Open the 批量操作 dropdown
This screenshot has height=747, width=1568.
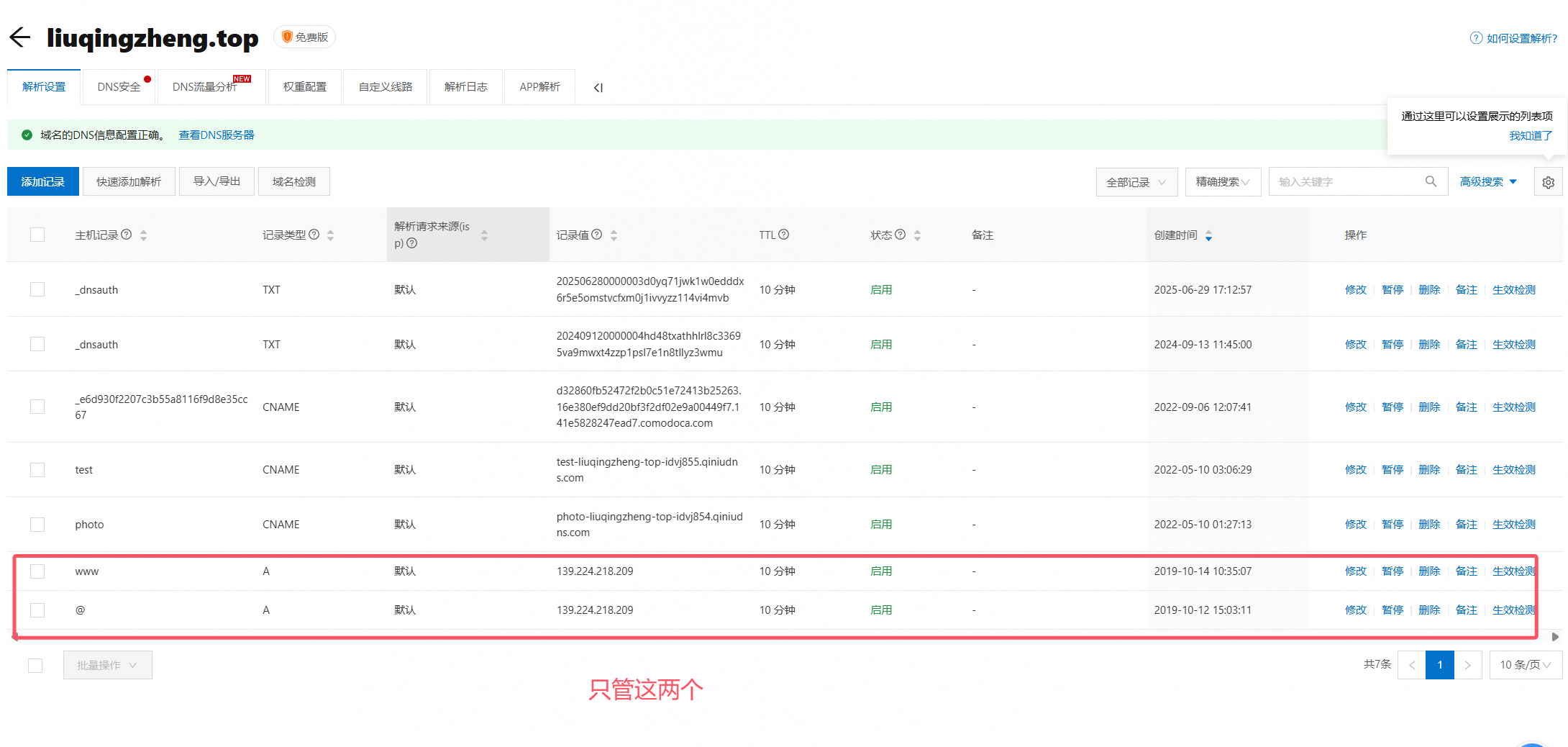[x=107, y=665]
